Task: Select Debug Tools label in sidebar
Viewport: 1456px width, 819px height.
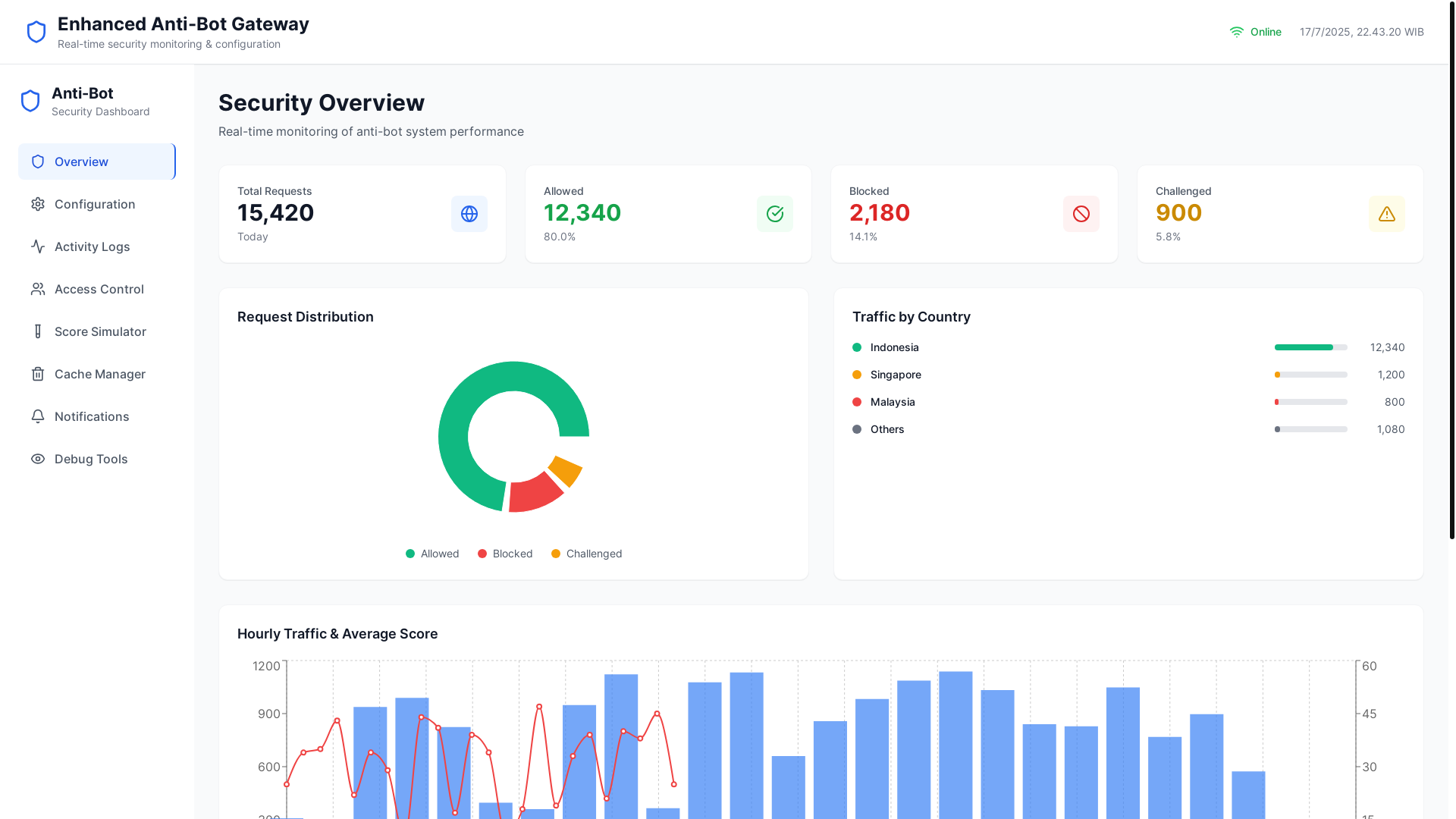Action: [x=91, y=459]
